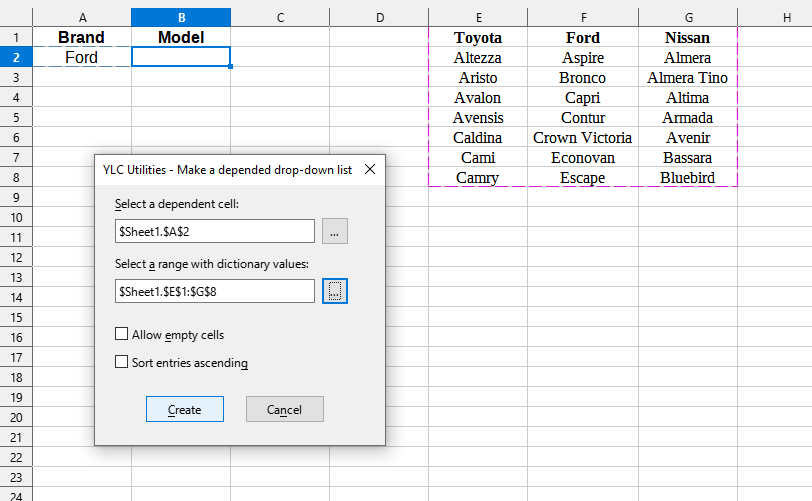Click the Econovan cell
812x501 pixels.
click(583, 158)
